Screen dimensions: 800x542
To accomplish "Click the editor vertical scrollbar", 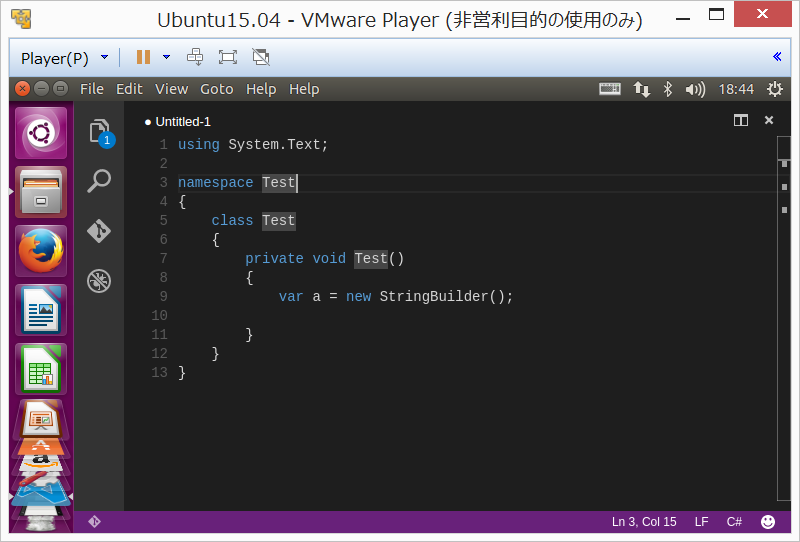I will tap(784, 319).
